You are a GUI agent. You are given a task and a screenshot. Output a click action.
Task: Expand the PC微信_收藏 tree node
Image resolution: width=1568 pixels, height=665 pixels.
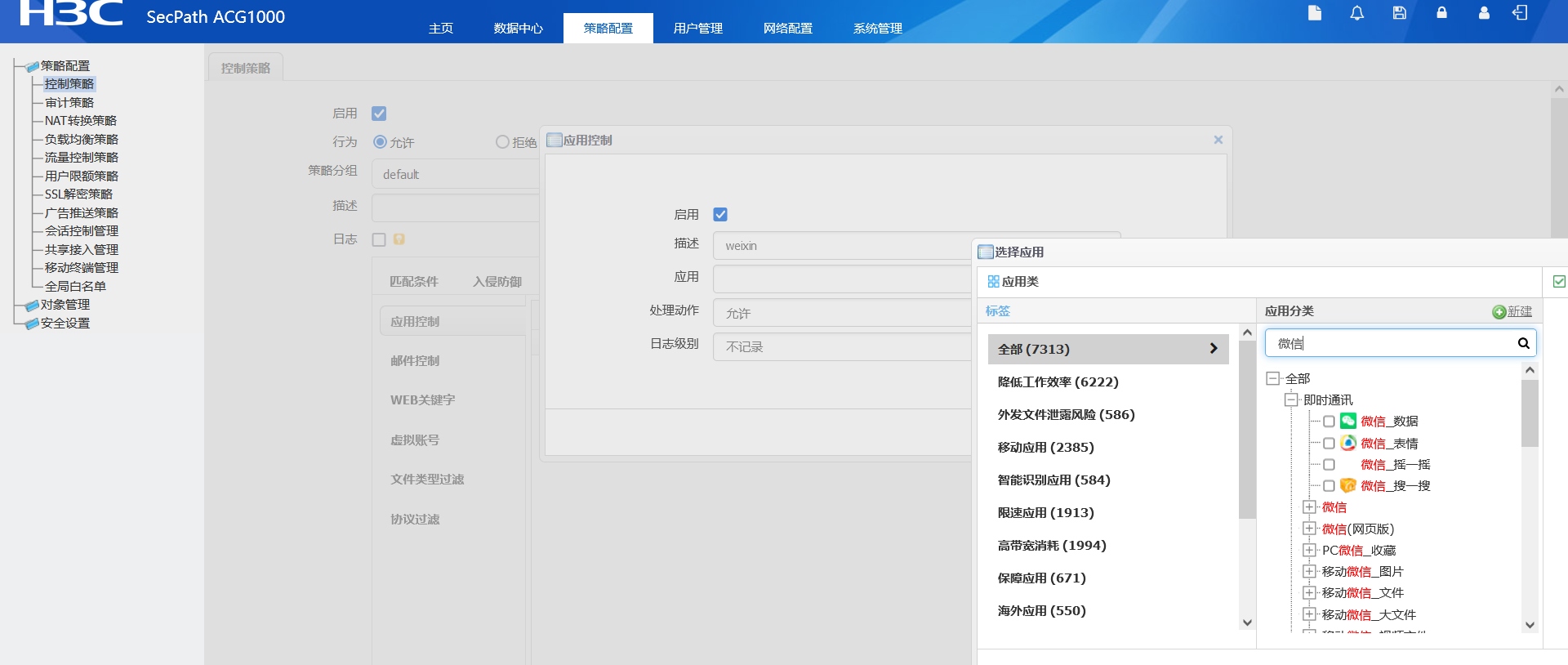tap(1309, 550)
